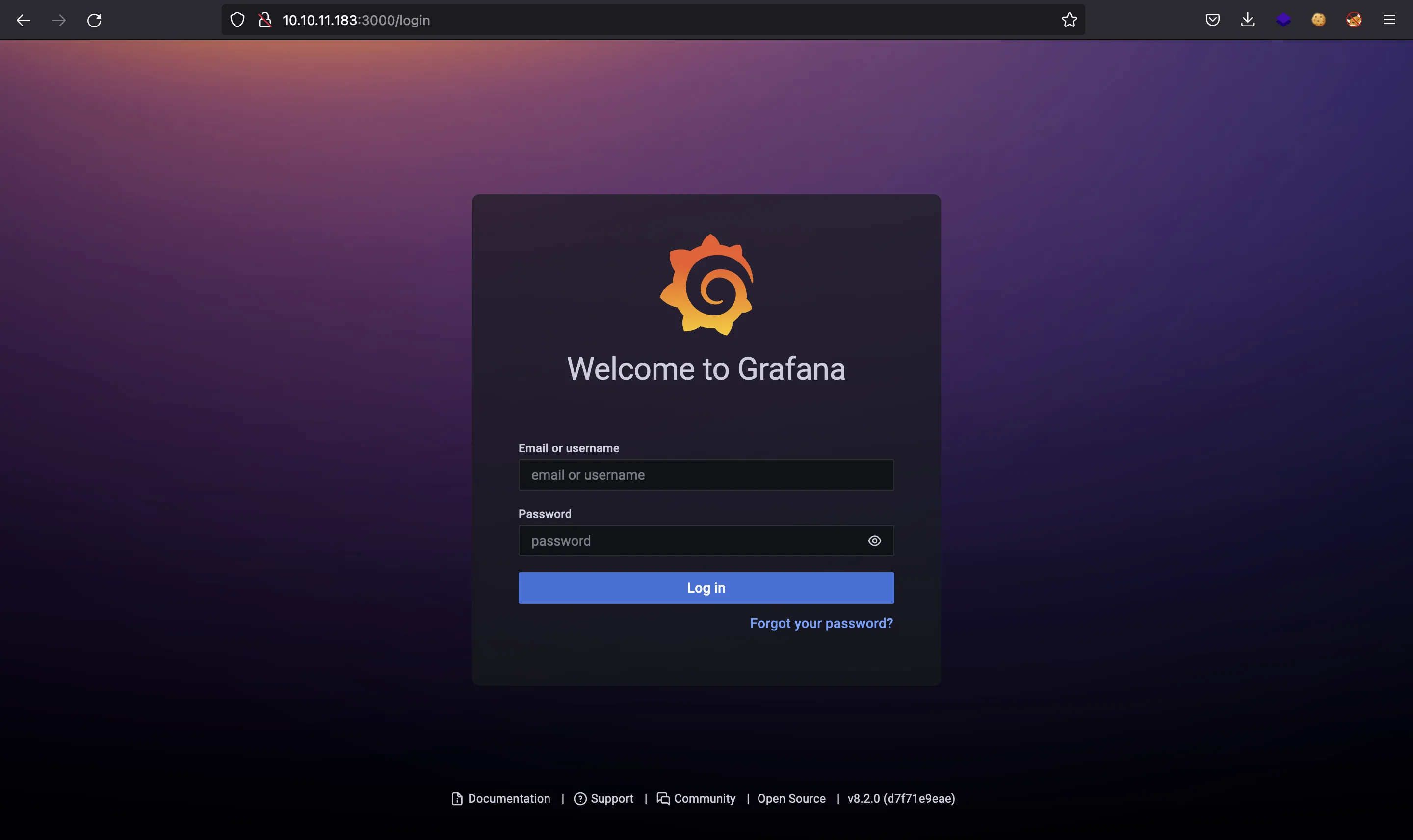Click the purple layered extension icon

point(1283,20)
